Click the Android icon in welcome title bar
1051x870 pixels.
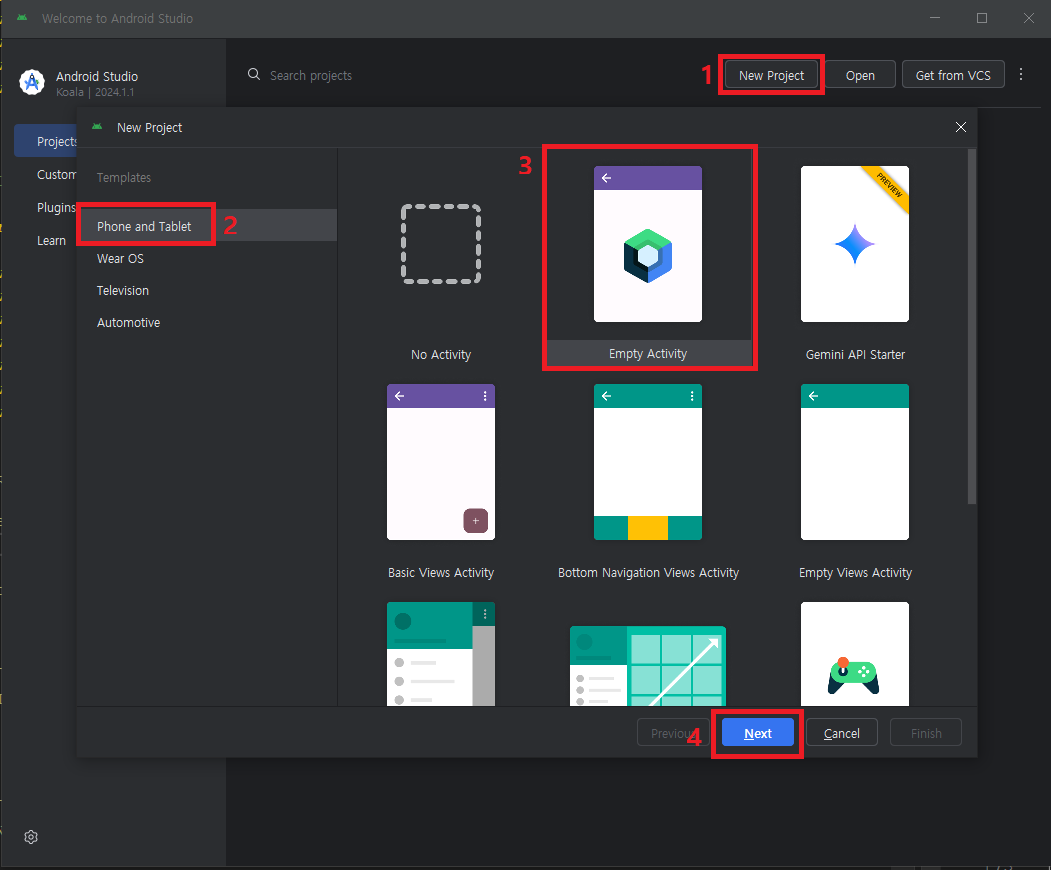(22, 17)
